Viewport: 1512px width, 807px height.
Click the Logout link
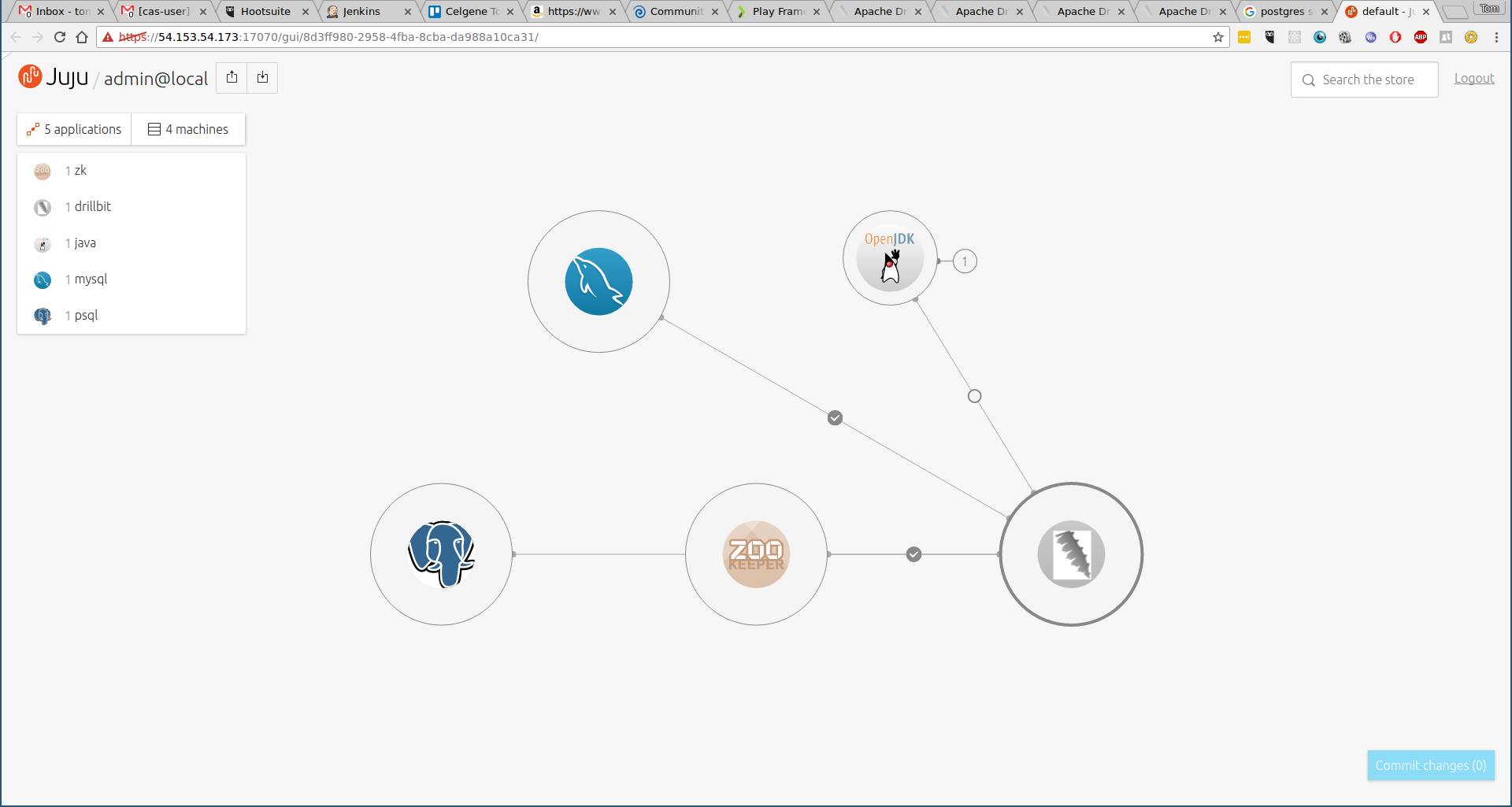tap(1474, 79)
